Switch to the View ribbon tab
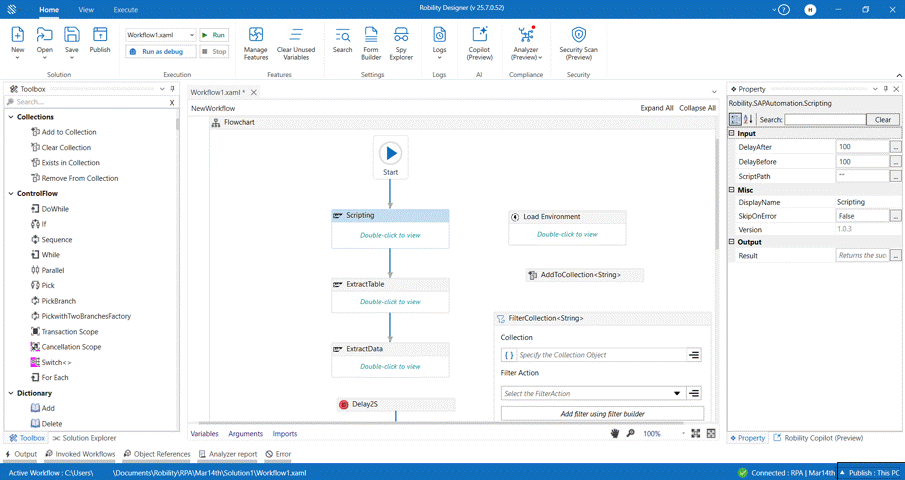This screenshot has width=905, height=480. click(86, 10)
